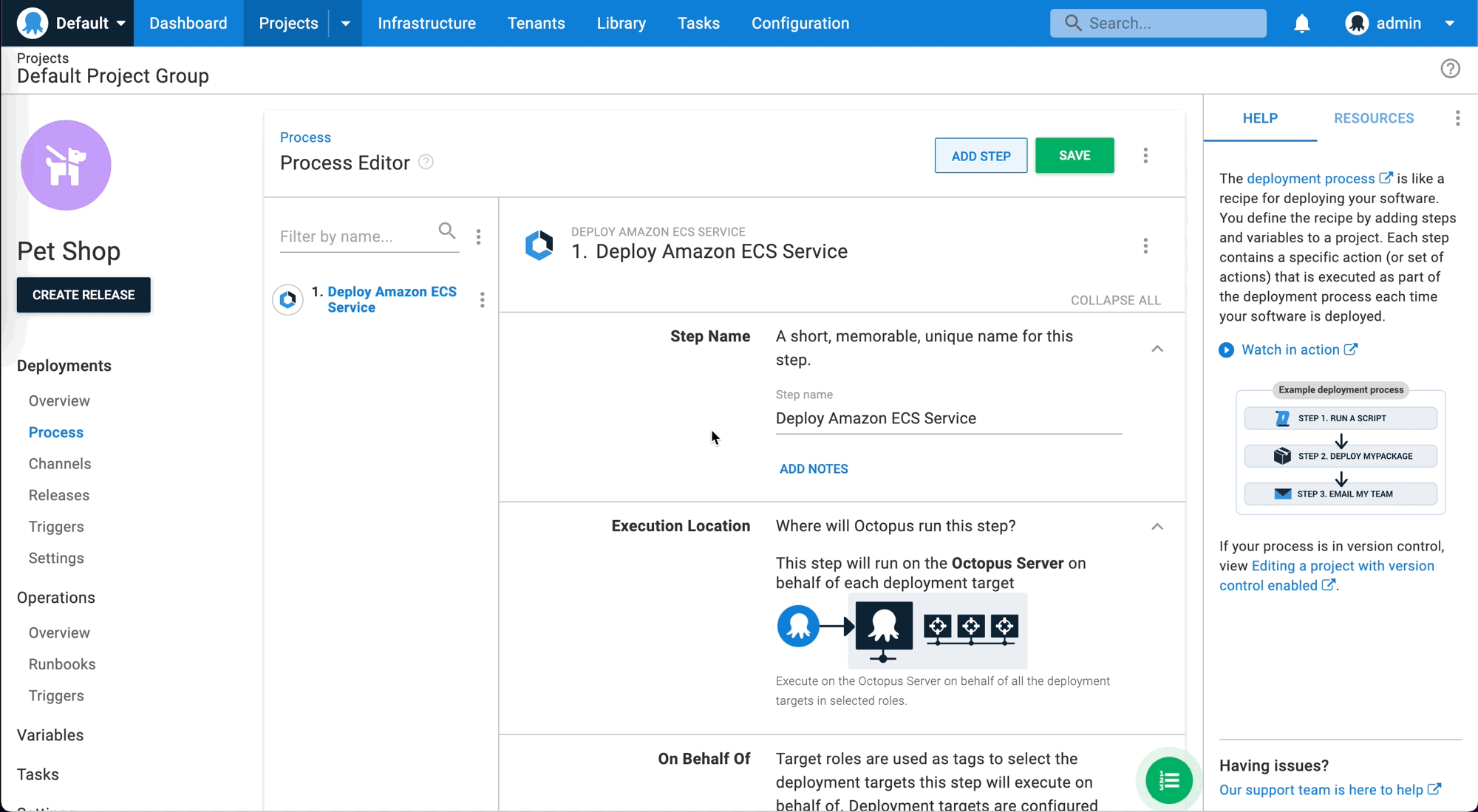1478x812 pixels.
Task: Click the Watch in action play icon
Action: (1226, 349)
